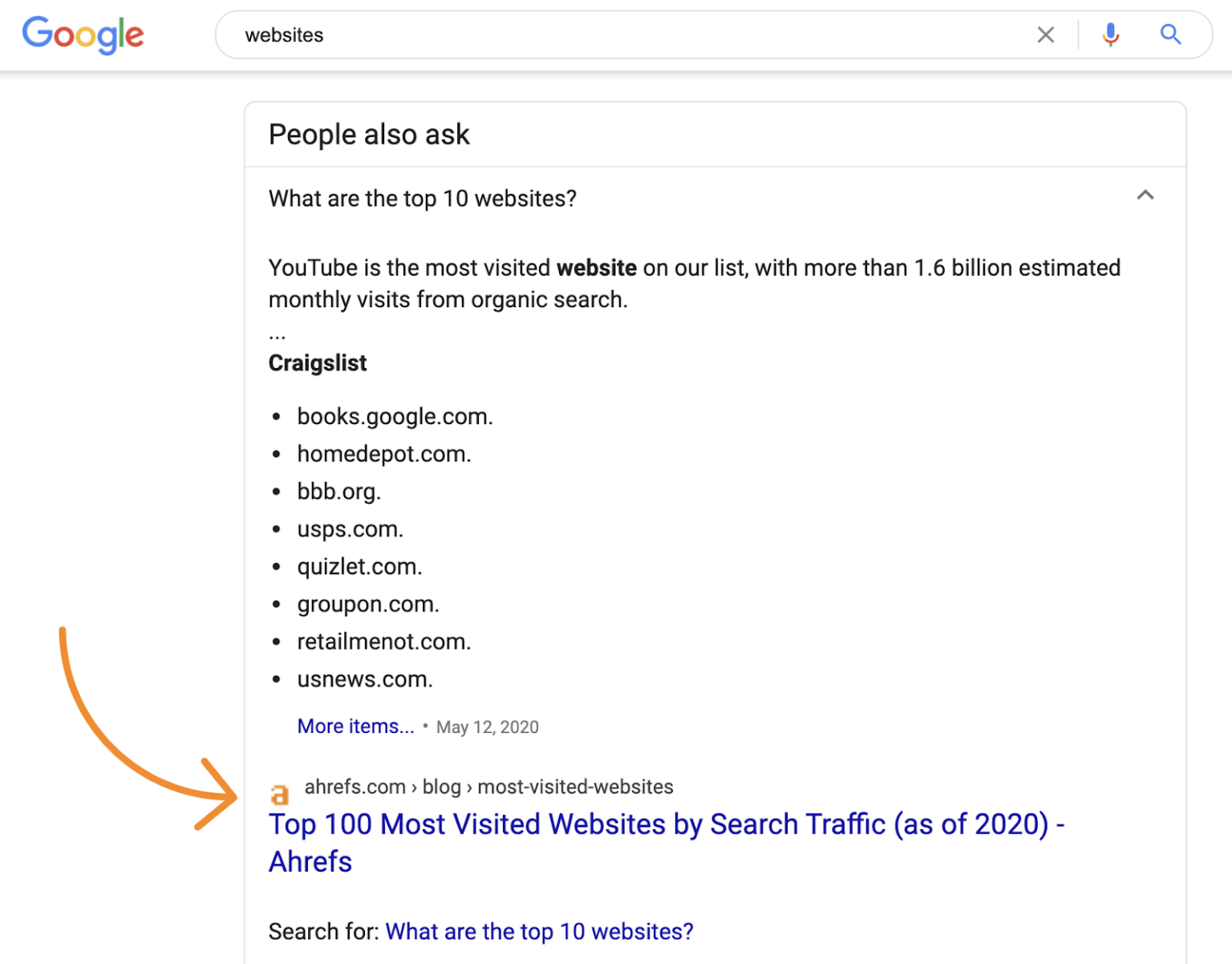Click 'Search for: What are the top 10 websites?' link
Screen dimensions: 1232x964
(539, 931)
